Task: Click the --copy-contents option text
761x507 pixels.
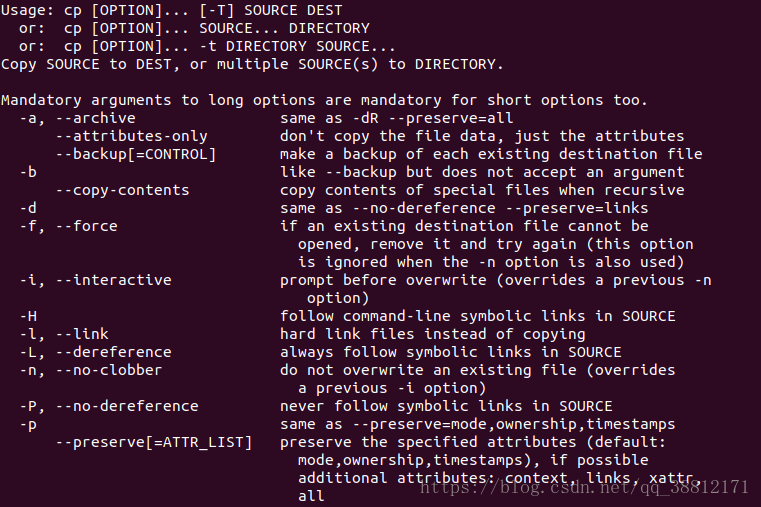Action: pyautogui.click(x=122, y=190)
